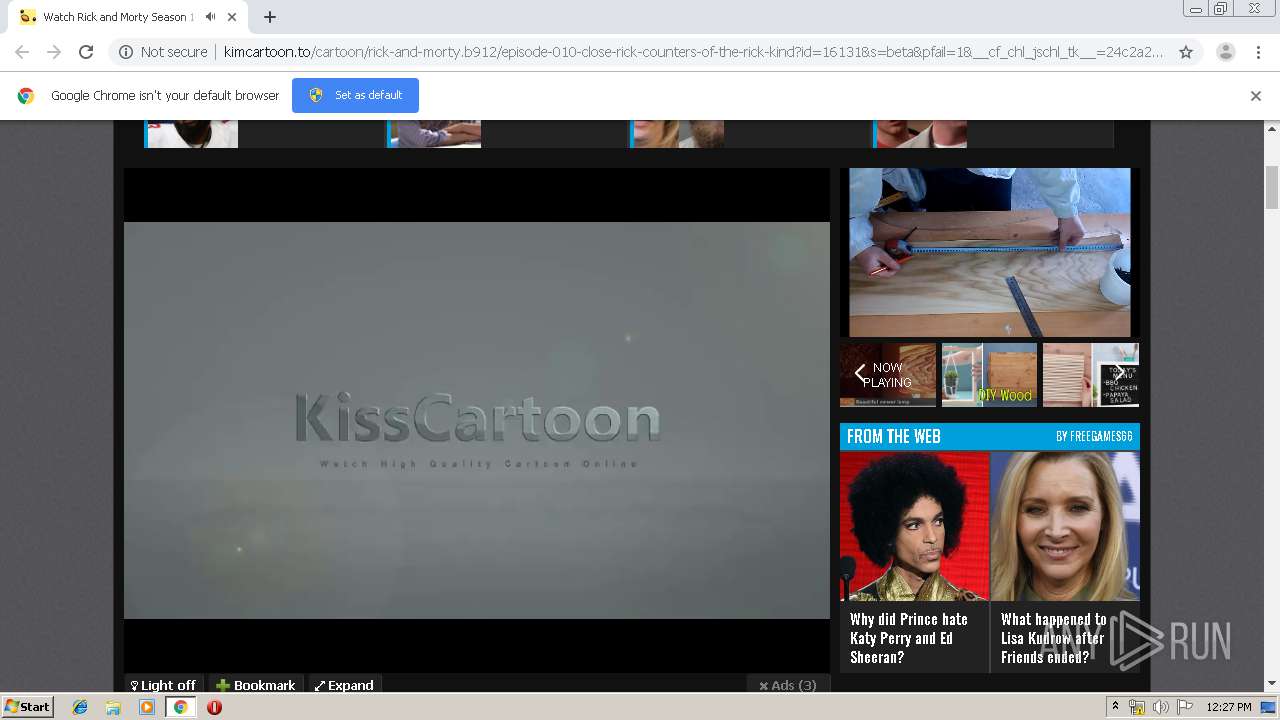Open the Action Center flag icon
This screenshot has height=720, width=1280.
point(1185,707)
